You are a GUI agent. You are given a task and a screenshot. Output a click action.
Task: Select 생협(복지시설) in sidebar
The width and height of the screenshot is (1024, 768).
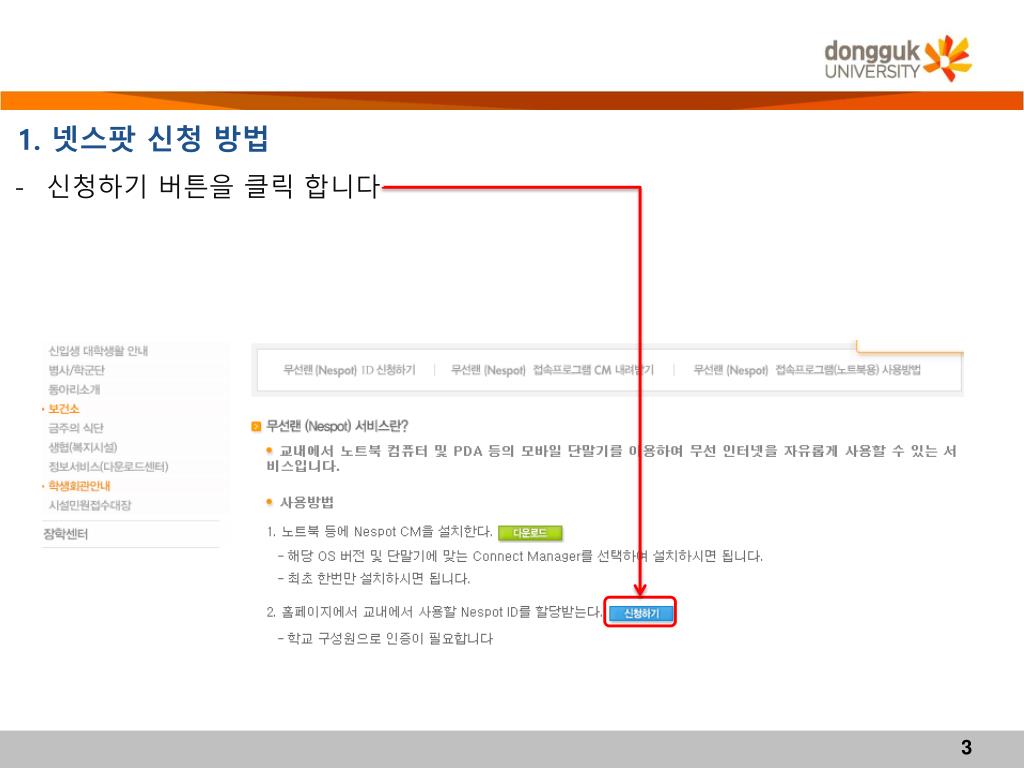point(83,447)
